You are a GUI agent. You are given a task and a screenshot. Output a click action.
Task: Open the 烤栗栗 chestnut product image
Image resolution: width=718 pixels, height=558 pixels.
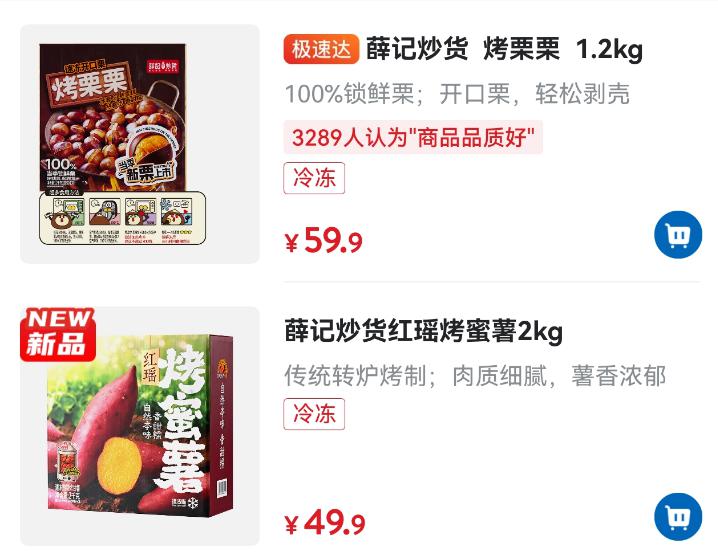(x=140, y=144)
